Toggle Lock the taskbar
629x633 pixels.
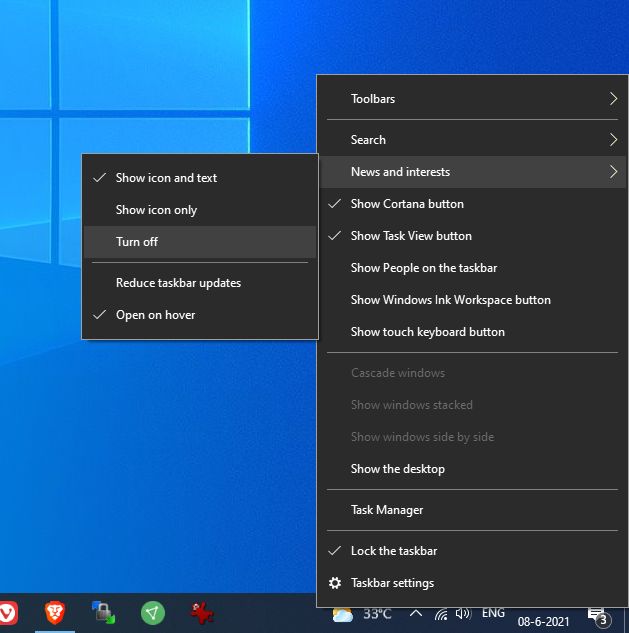click(472, 551)
